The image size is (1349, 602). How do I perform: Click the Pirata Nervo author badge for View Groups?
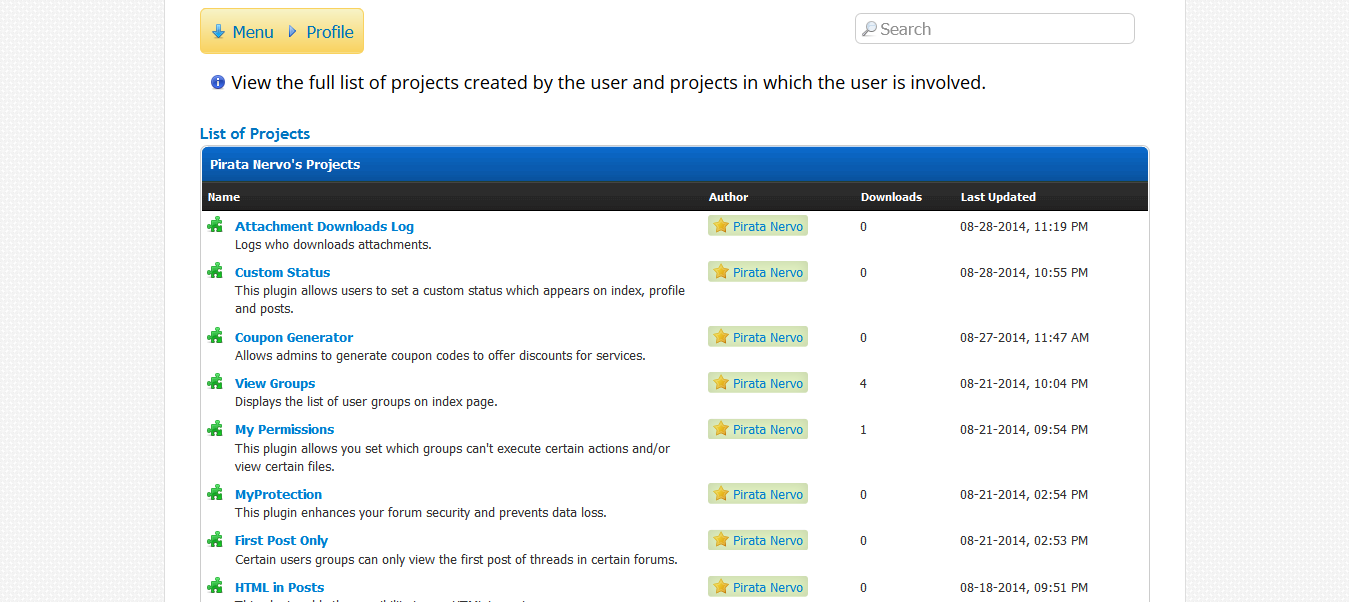(x=758, y=383)
